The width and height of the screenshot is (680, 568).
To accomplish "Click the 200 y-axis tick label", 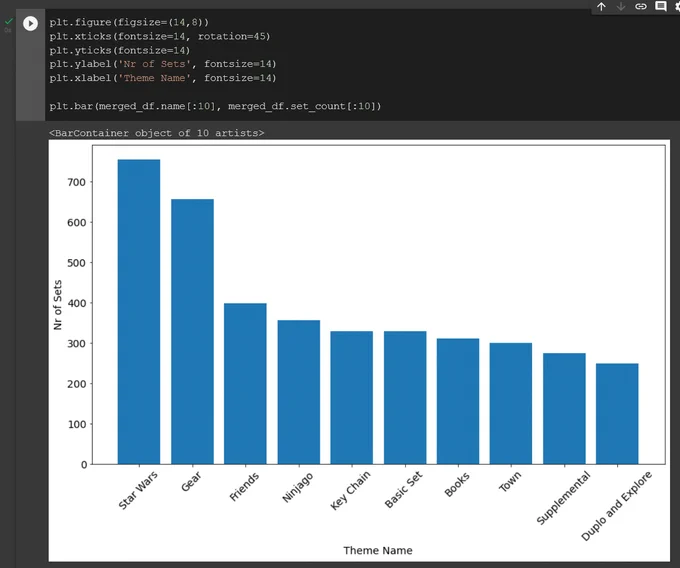I will pyautogui.click(x=76, y=384).
